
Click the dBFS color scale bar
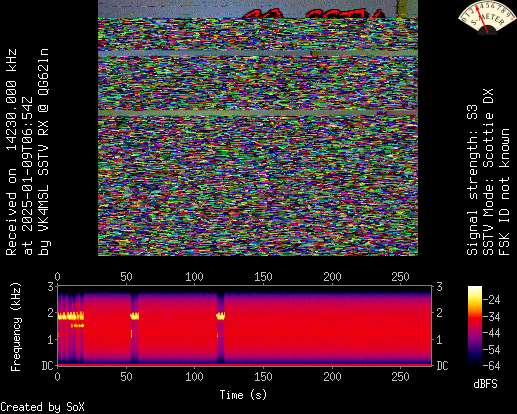click(x=475, y=326)
